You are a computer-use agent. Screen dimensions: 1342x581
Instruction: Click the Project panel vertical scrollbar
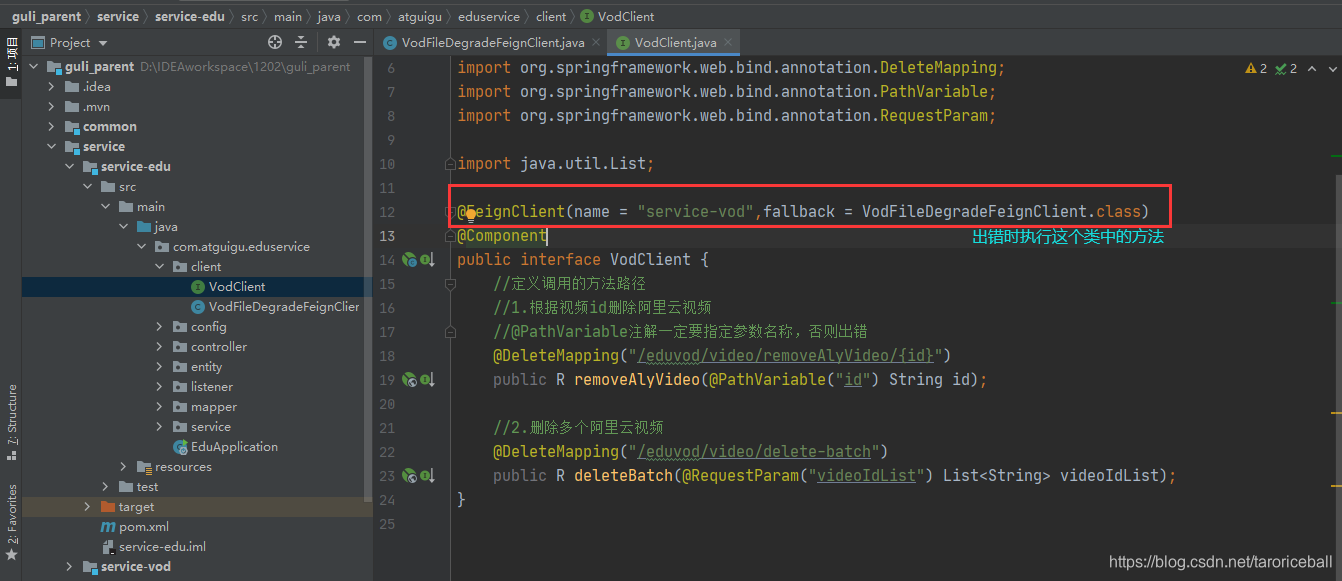[x=368, y=280]
